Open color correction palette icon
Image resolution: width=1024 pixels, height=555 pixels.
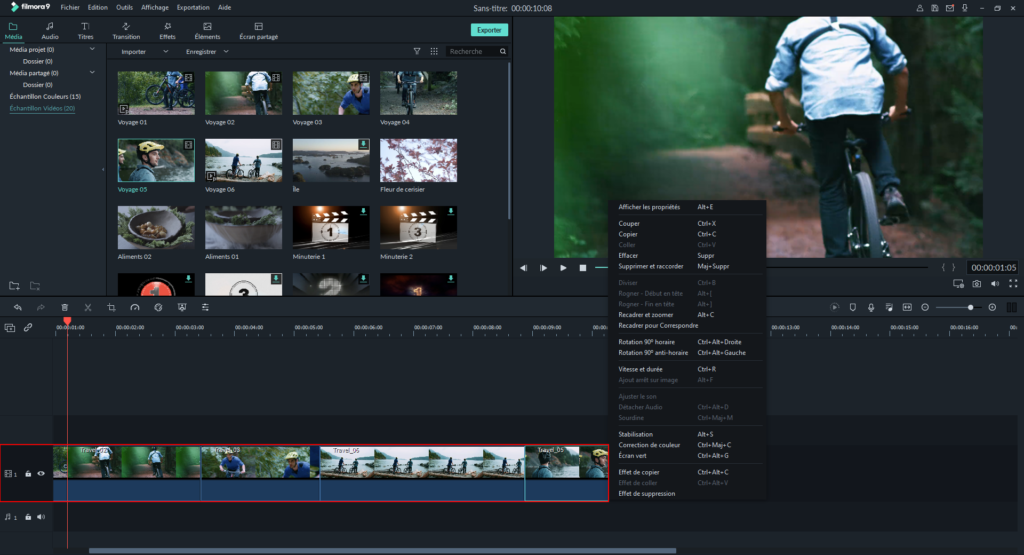pyautogui.click(x=158, y=308)
